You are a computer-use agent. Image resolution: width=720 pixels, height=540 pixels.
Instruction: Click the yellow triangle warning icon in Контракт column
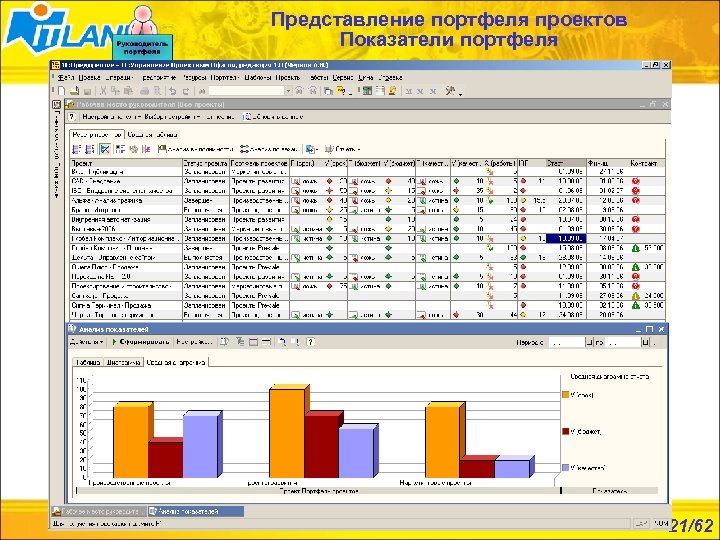click(x=636, y=296)
